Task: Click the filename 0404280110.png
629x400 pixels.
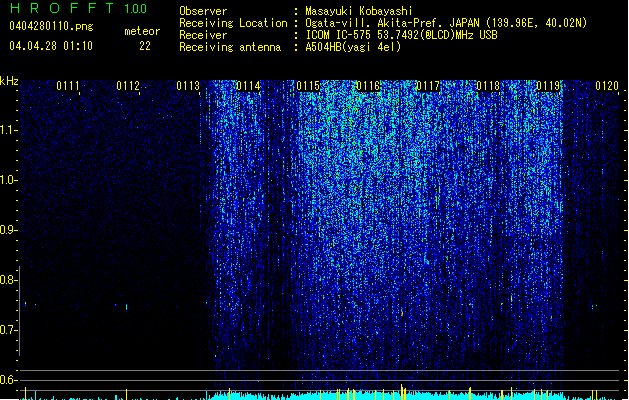Action: 51,26
